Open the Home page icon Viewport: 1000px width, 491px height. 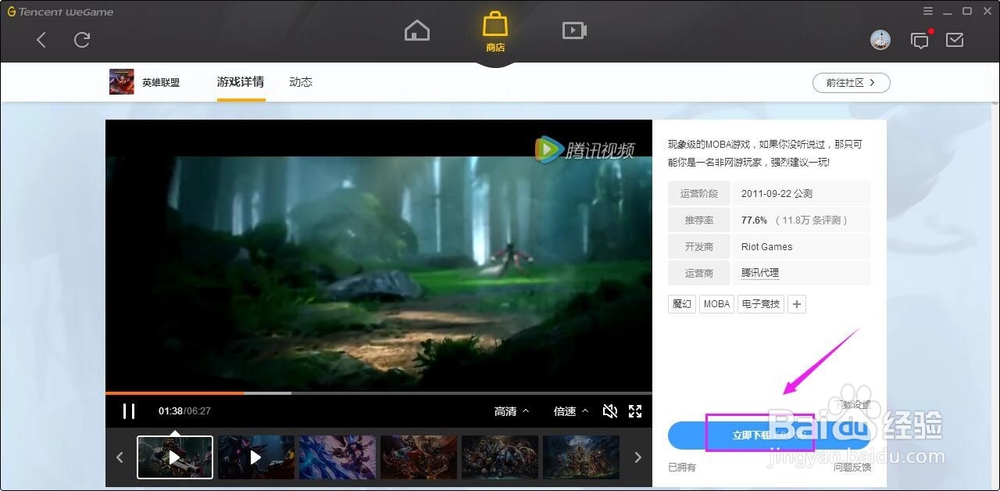tap(417, 30)
